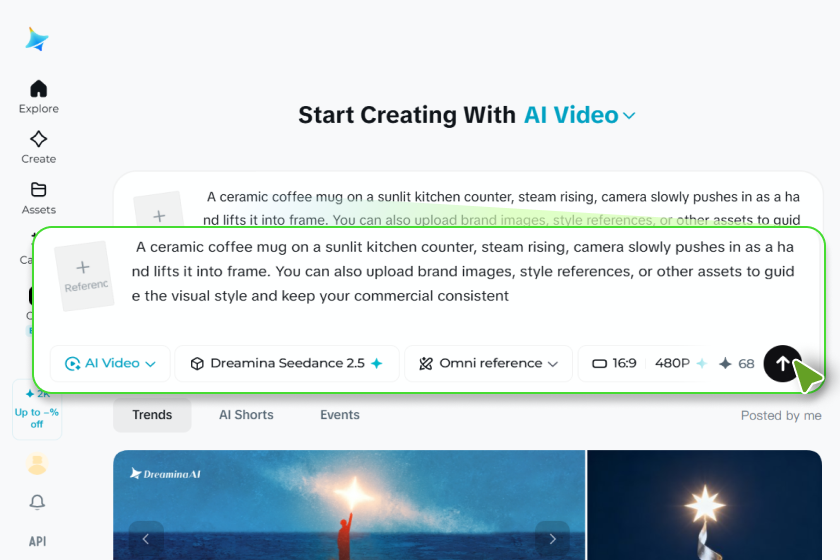Go to the previous banner slide
The width and height of the screenshot is (840, 560).
tap(146, 539)
